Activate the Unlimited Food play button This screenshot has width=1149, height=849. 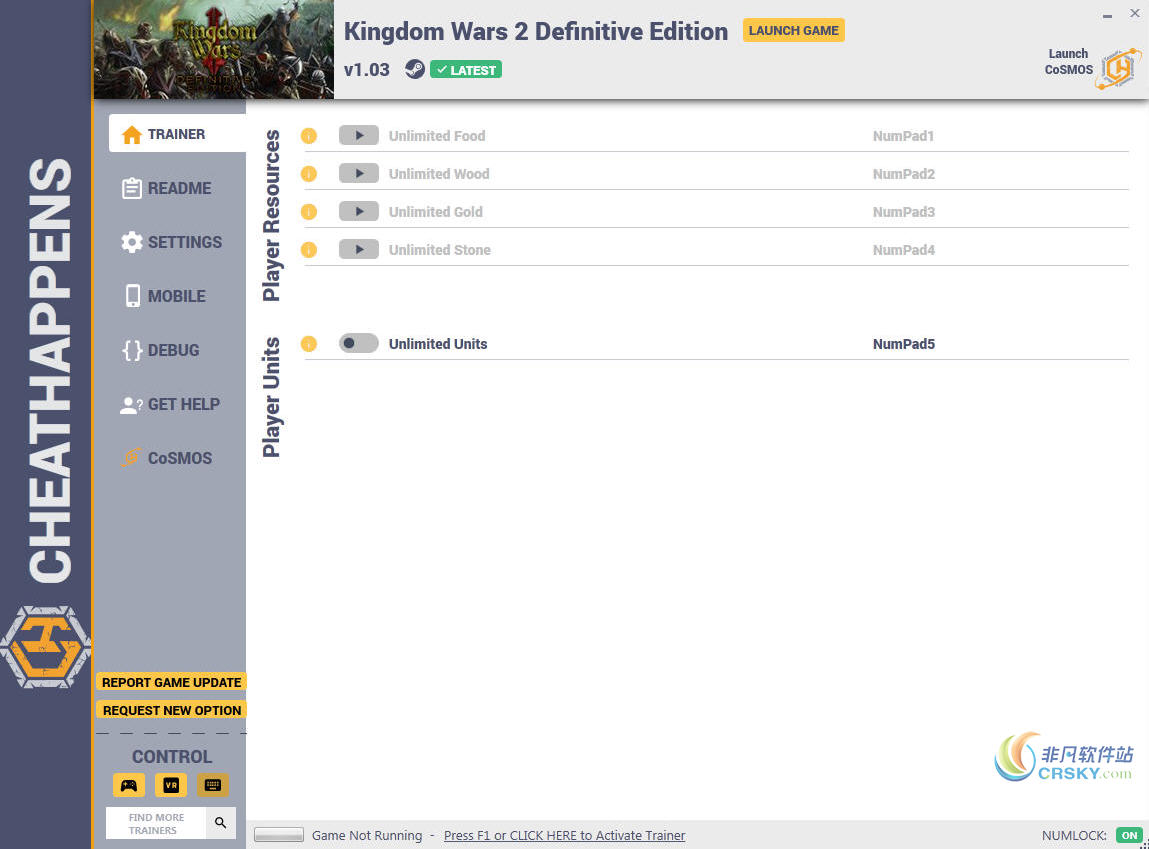point(358,136)
